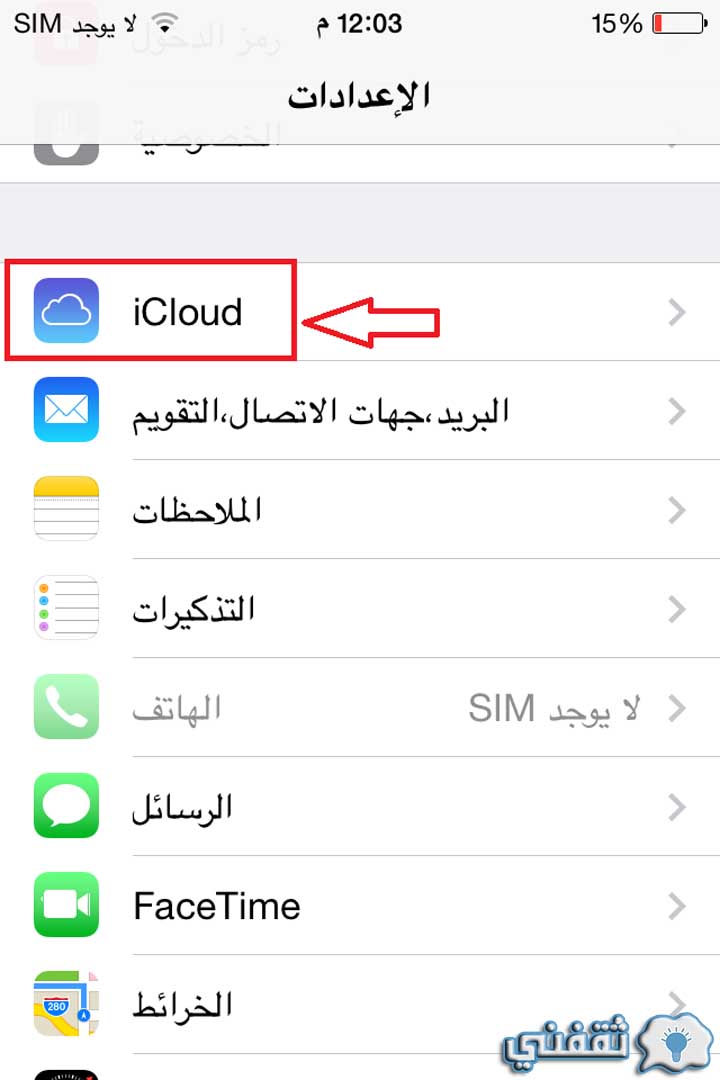The image size is (720, 1080).
Task: Tap the green Phone handset icon
Action: (x=66, y=707)
